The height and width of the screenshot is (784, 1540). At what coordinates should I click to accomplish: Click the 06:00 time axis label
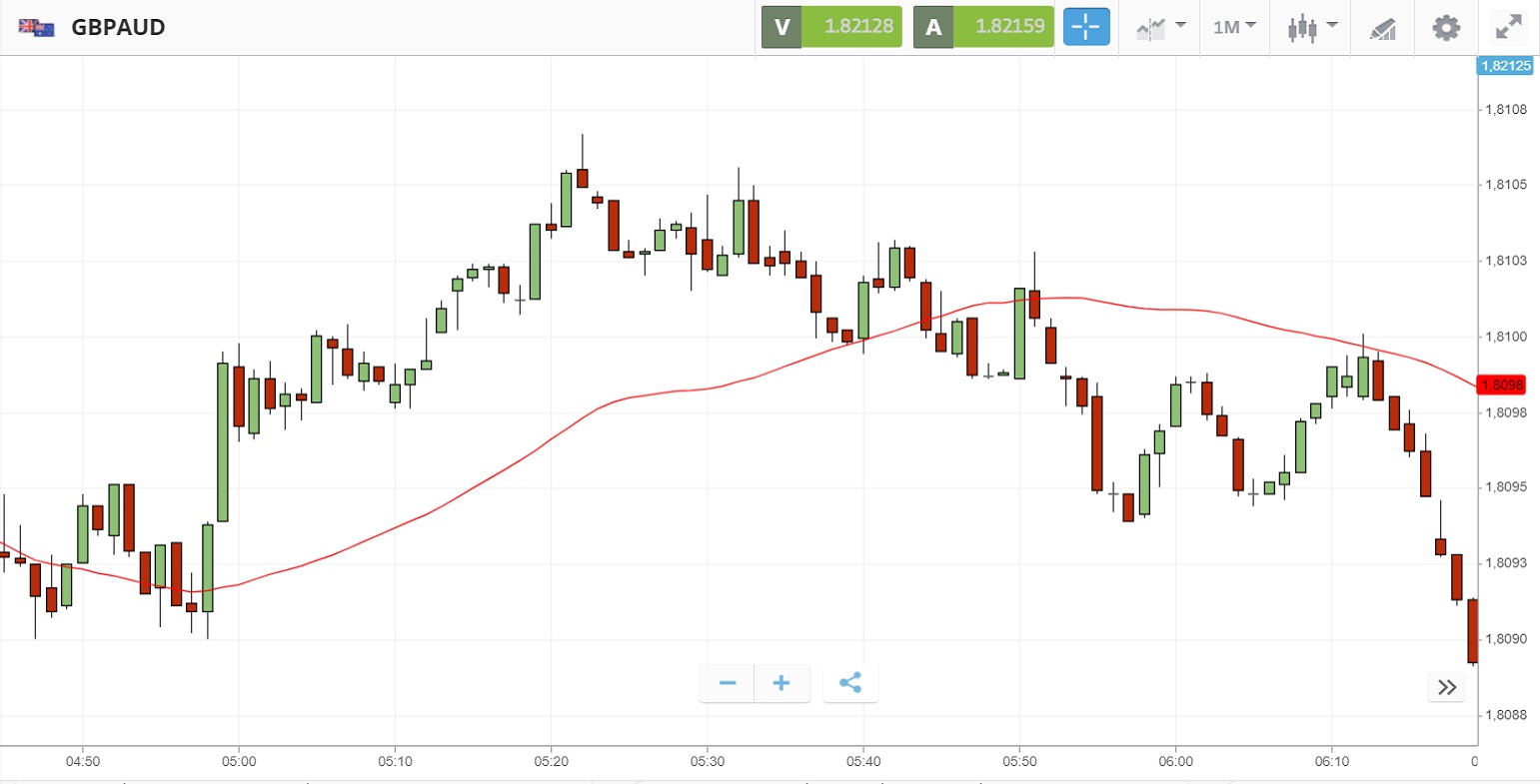point(1175,761)
